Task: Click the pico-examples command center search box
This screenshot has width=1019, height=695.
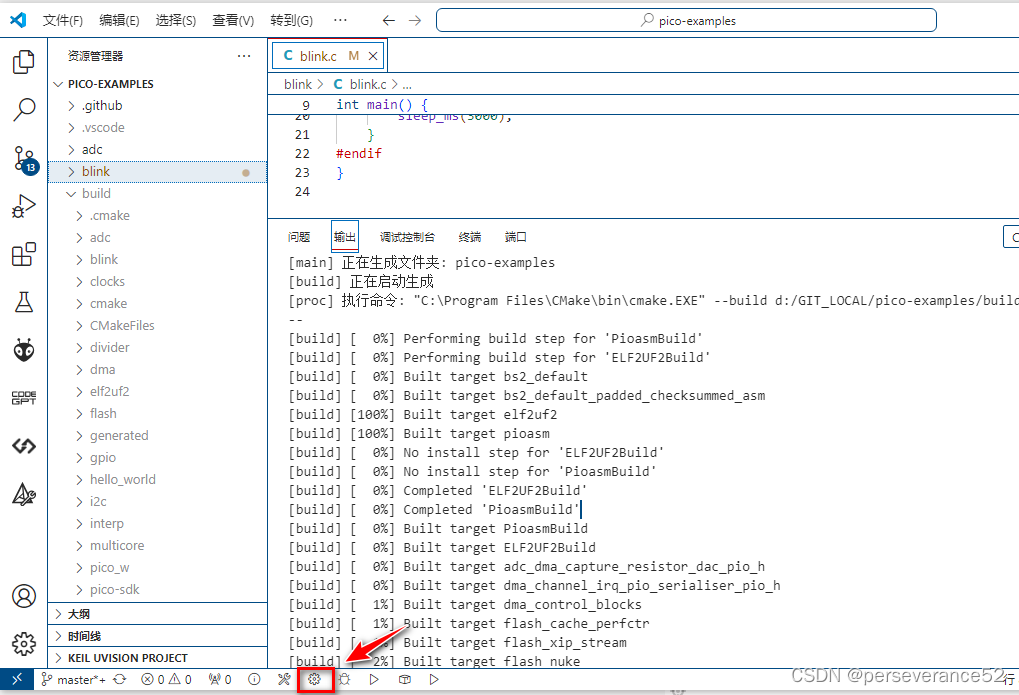Action: (686, 20)
